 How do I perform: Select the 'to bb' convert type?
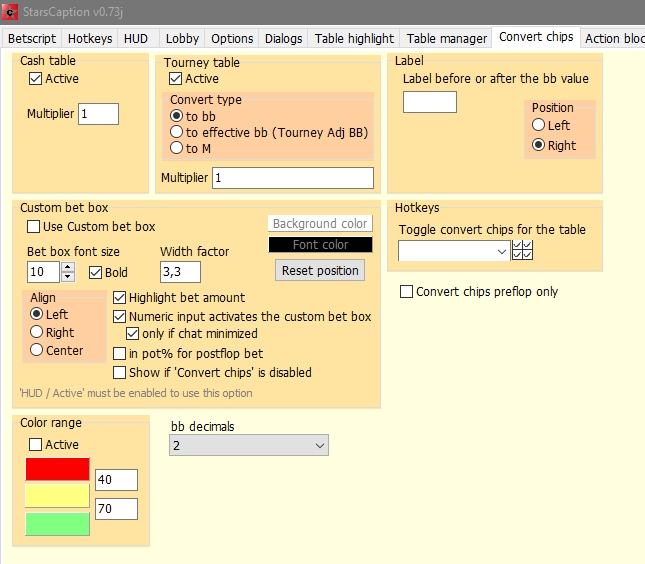click(176, 116)
